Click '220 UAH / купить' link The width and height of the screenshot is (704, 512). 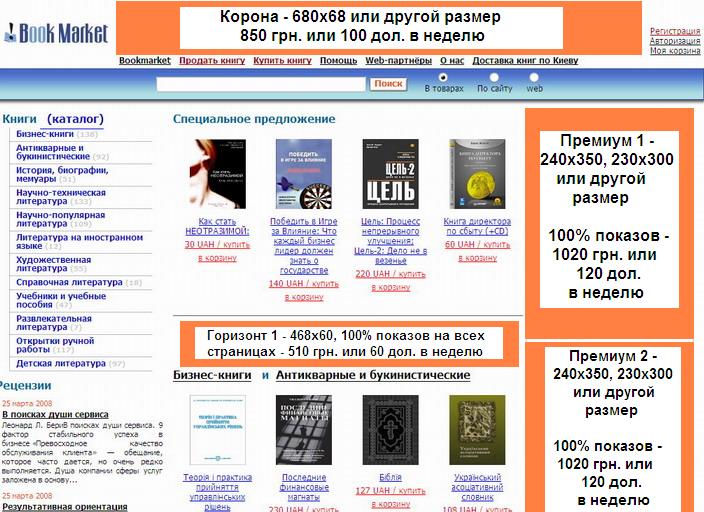click(391, 274)
